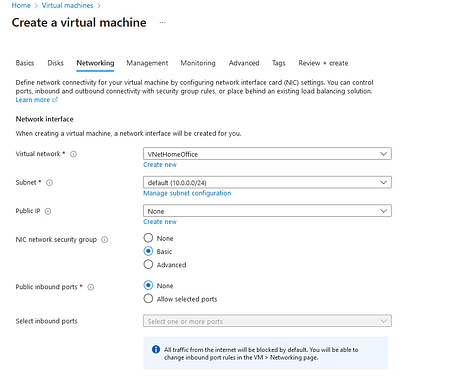
Task: Switch to the Tags tab
Action: point(279,63)
